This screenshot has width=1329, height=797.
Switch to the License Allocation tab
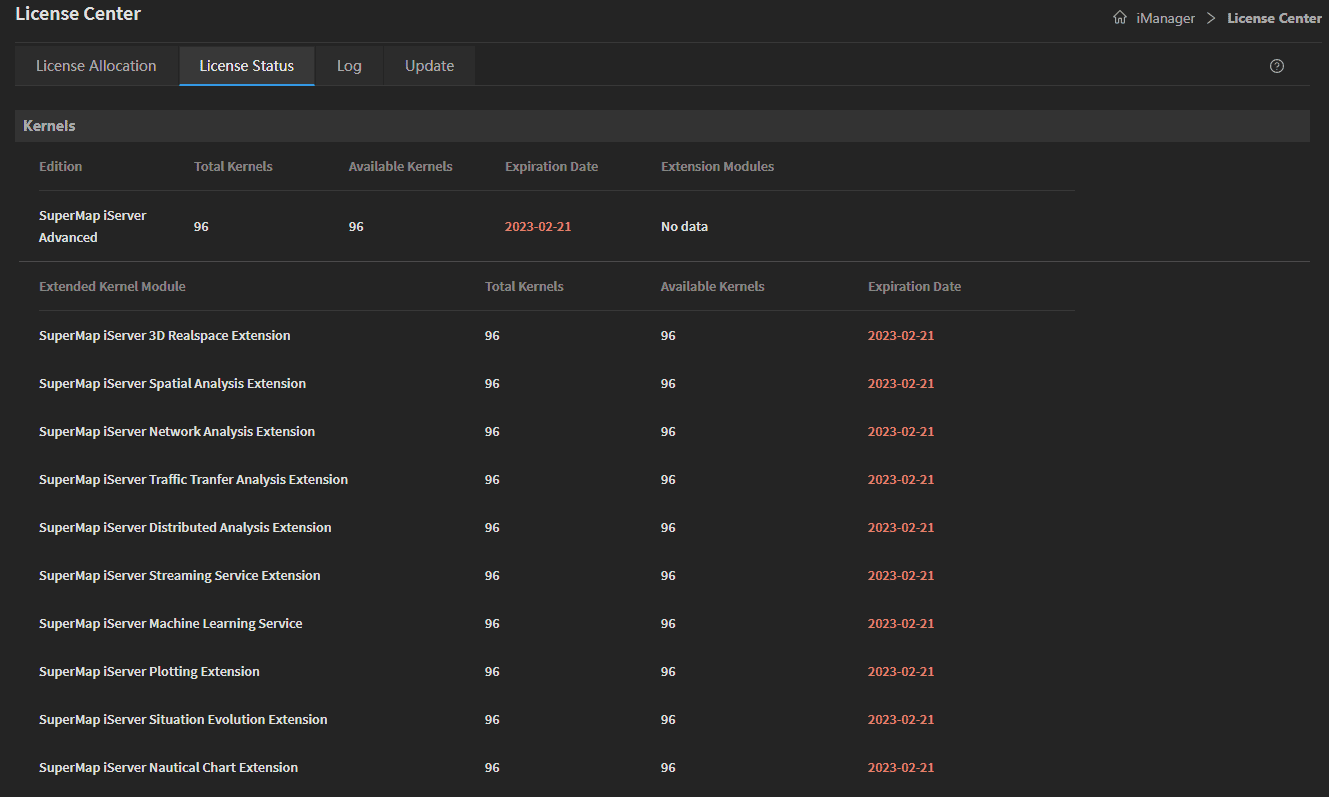[96, 66]
